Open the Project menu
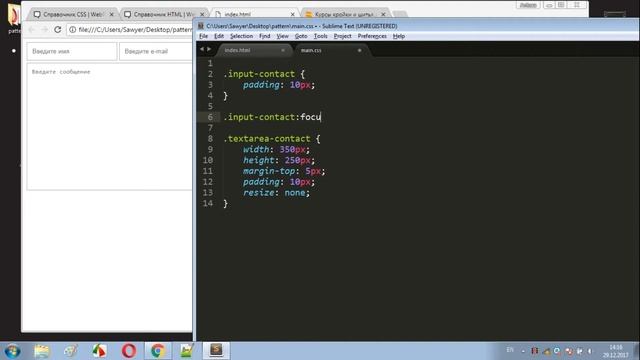The width and height of the screenshot is (640, 360). (342, 36)
